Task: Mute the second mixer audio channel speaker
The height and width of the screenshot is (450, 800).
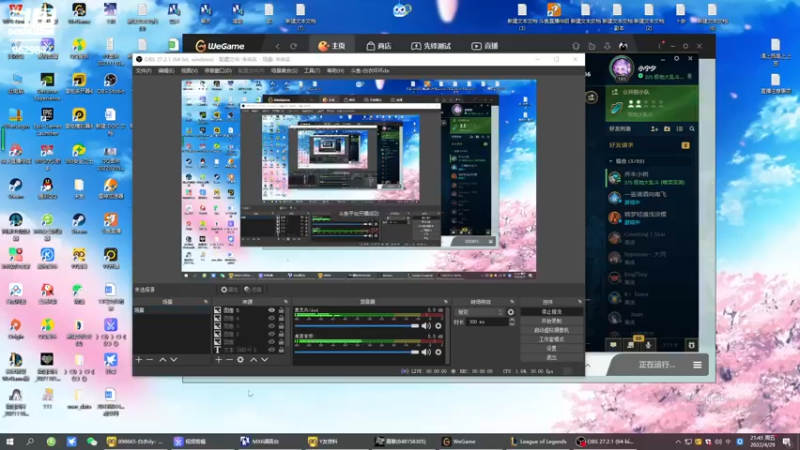Action: click(x=426, y=352)
